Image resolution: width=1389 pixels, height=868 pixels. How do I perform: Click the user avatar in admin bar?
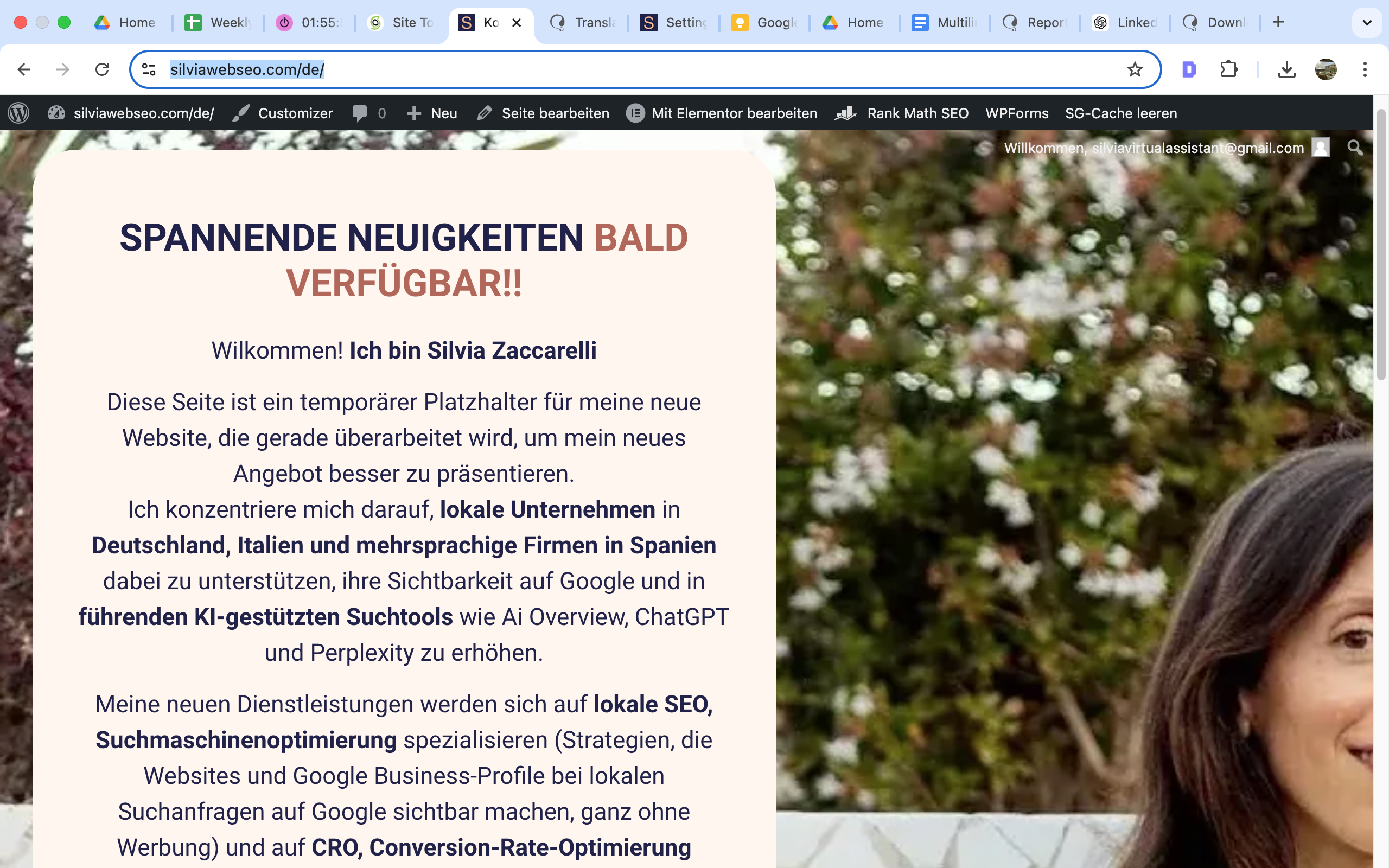(1321, 148)
